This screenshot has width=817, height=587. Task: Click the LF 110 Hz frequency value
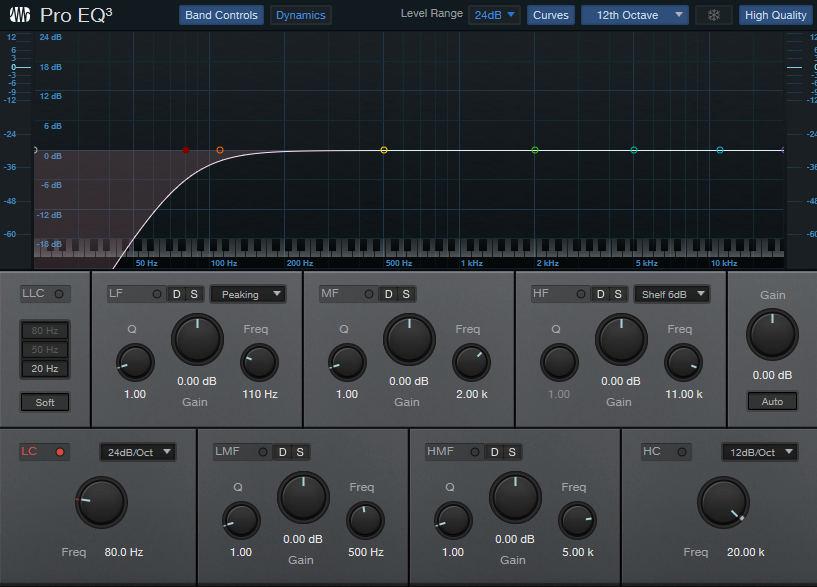point(260,394)
